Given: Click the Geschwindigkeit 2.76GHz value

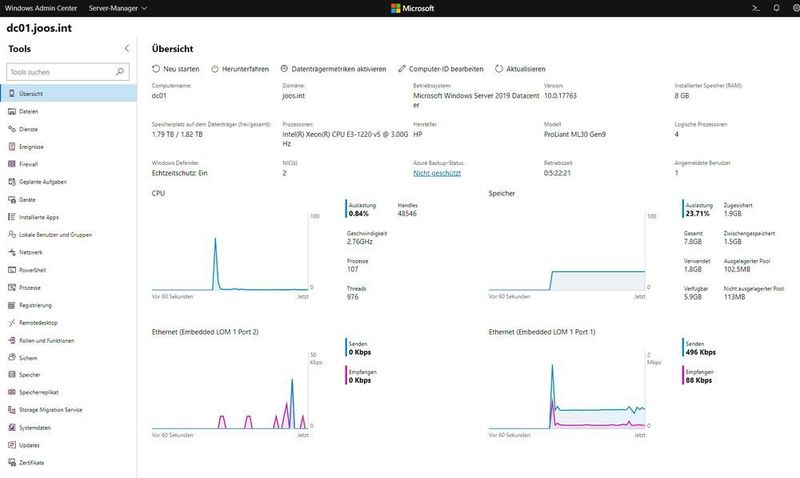Looking at the screenshot, I should (x=360, y=241).
